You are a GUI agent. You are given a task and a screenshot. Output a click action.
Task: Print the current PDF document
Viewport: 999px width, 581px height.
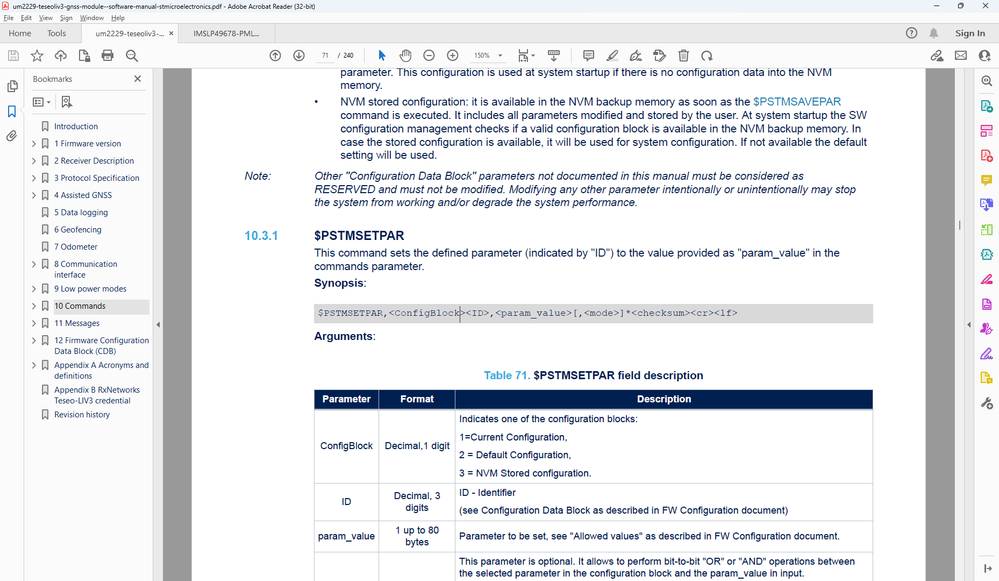pyautogui.click(x=107, y=55)
